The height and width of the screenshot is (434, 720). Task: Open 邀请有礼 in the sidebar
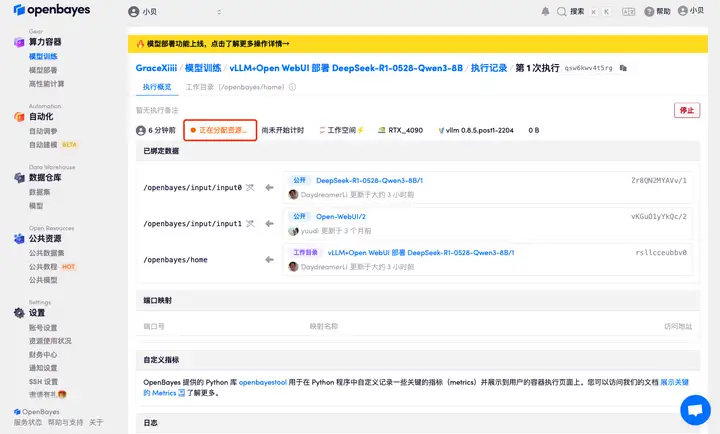(x=48, y=395)
